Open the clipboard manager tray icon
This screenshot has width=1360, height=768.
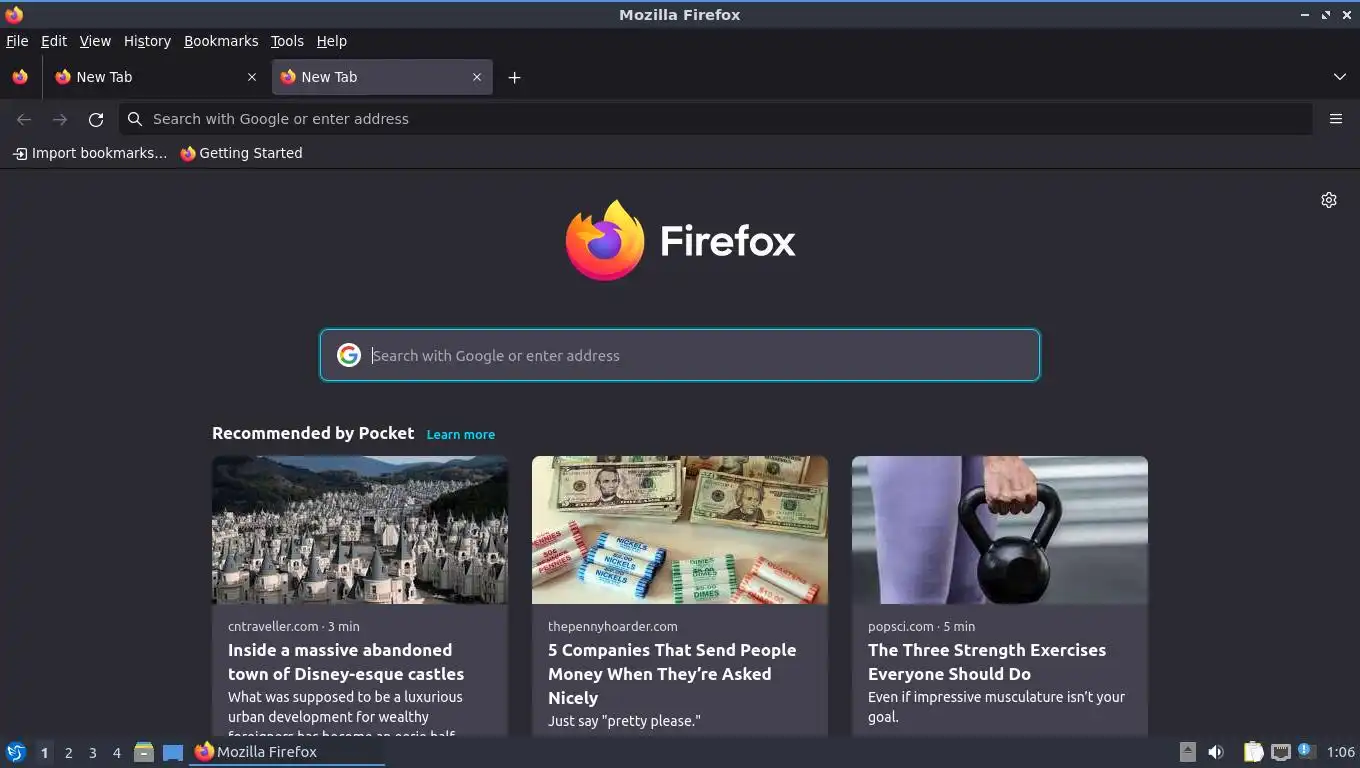1253,752
